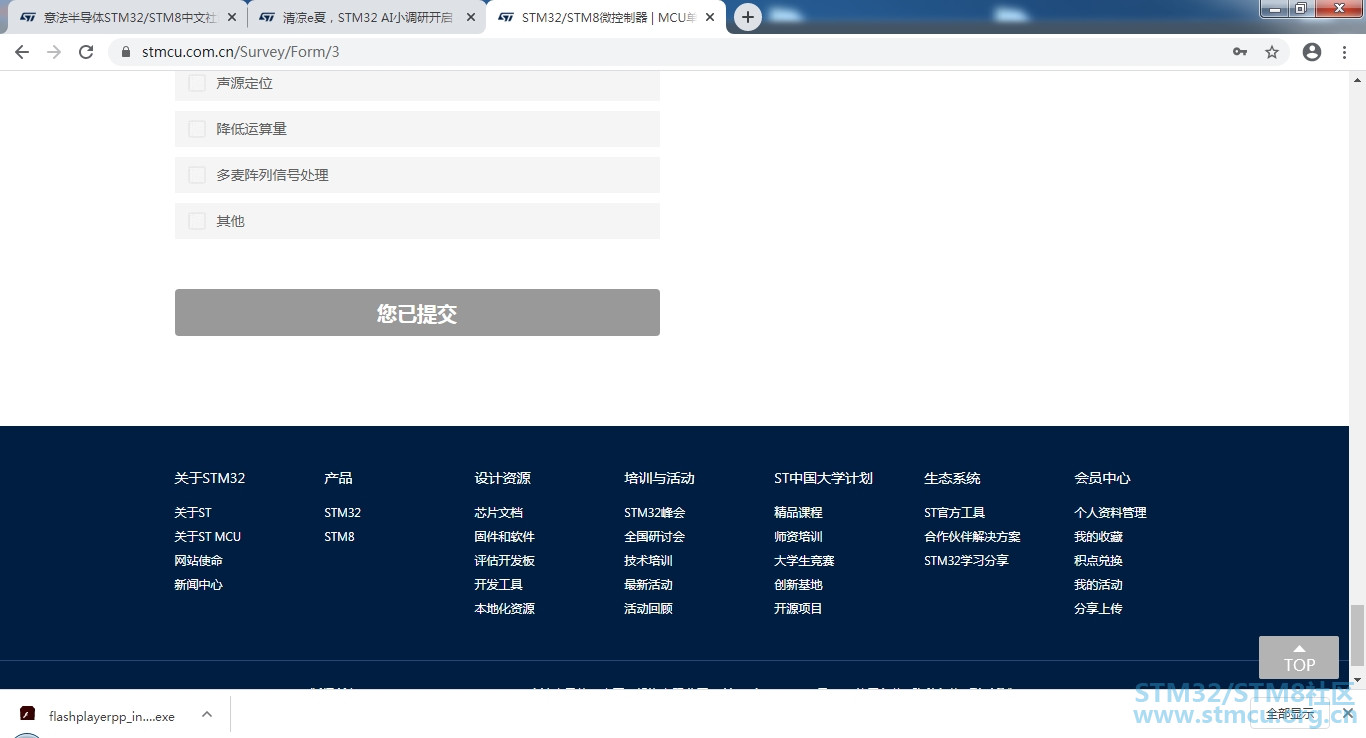The image size is (1366, 738).
Task: View site info via the padlock icon
Action: pos(126,52)
